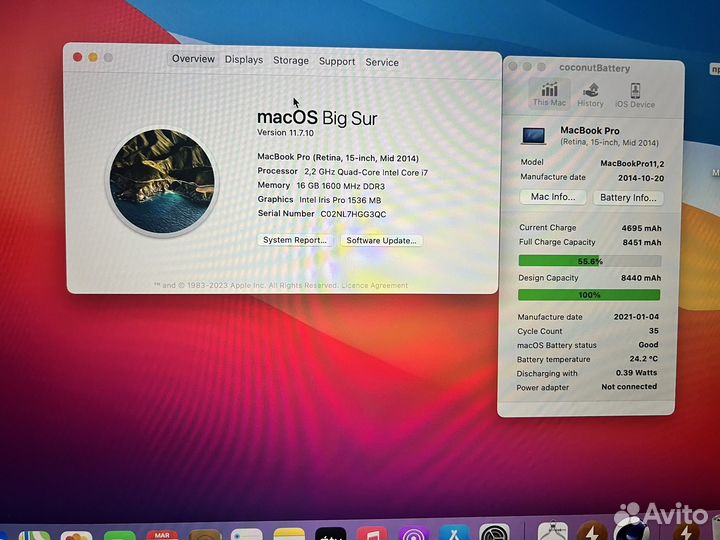Click the System Report... button
Image resolution: width=720 pixels, height=540 pixels.
click(x=295, y=240)
